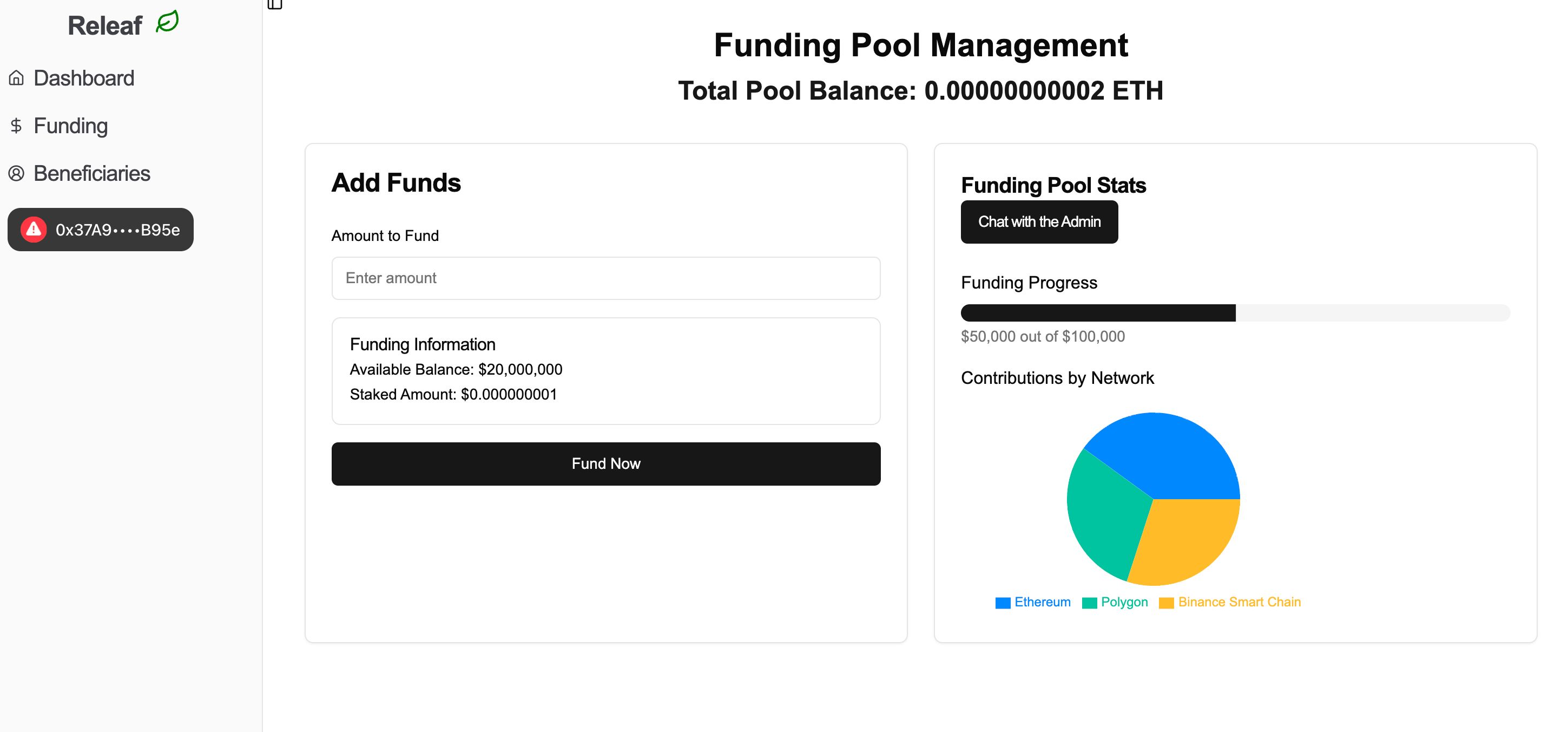Click the Total Pool Balance text

pyautogui.click(x=920, y=91)
